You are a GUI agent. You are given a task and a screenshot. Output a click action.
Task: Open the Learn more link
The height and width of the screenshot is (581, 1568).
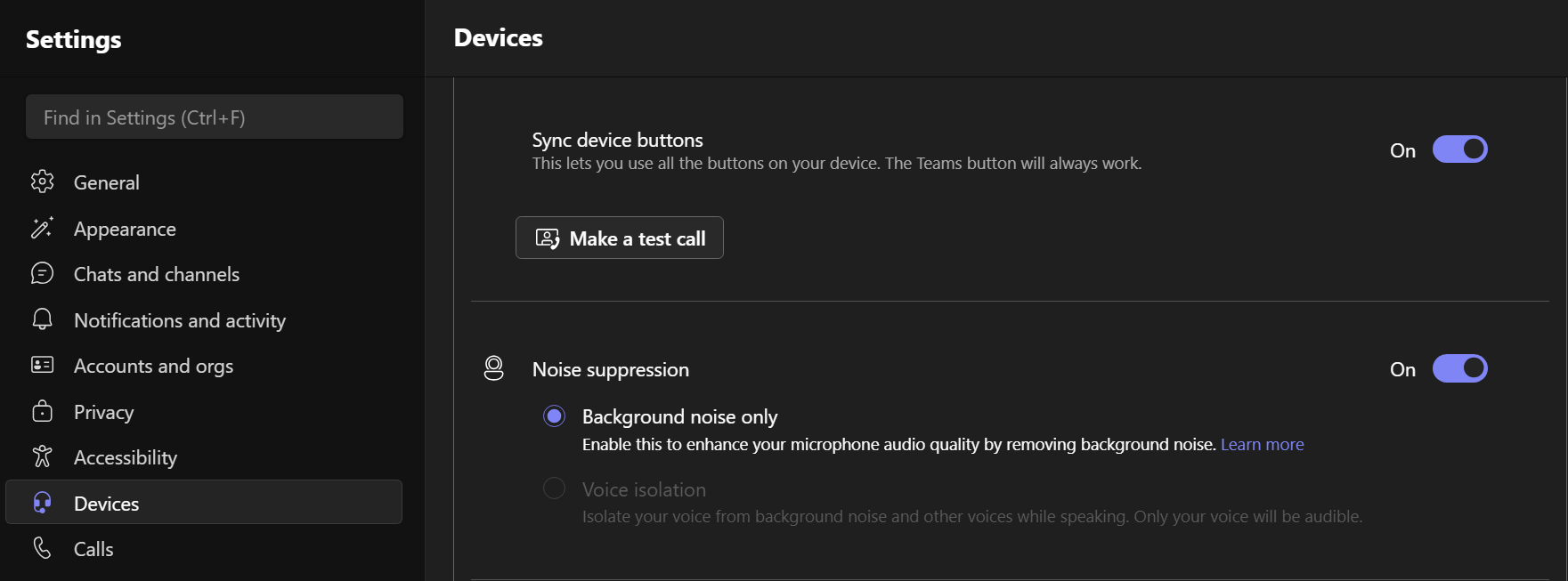(x=1262, y=444)
